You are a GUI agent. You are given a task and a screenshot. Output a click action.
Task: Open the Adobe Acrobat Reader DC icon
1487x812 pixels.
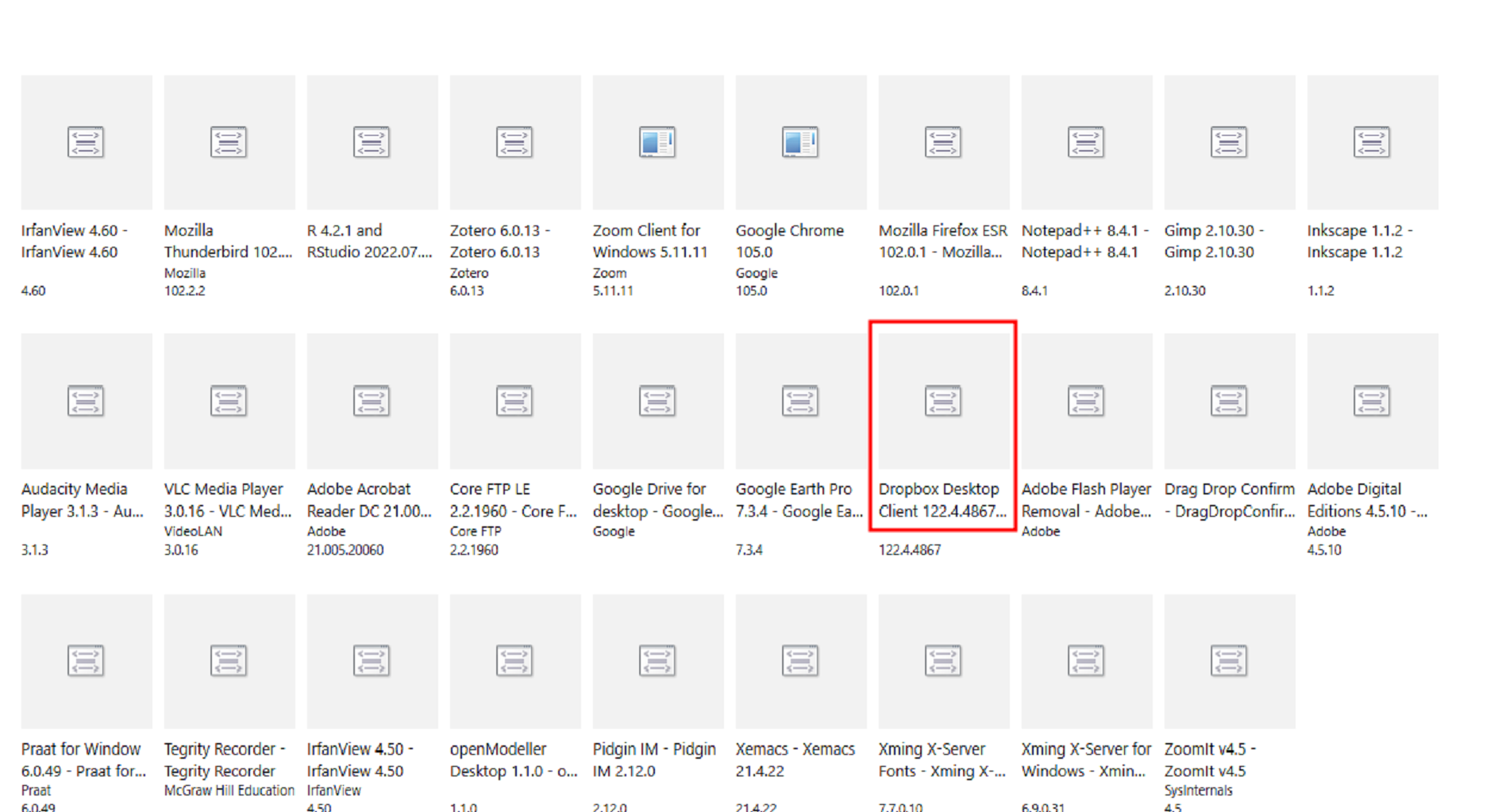click(x=372, y=401)
